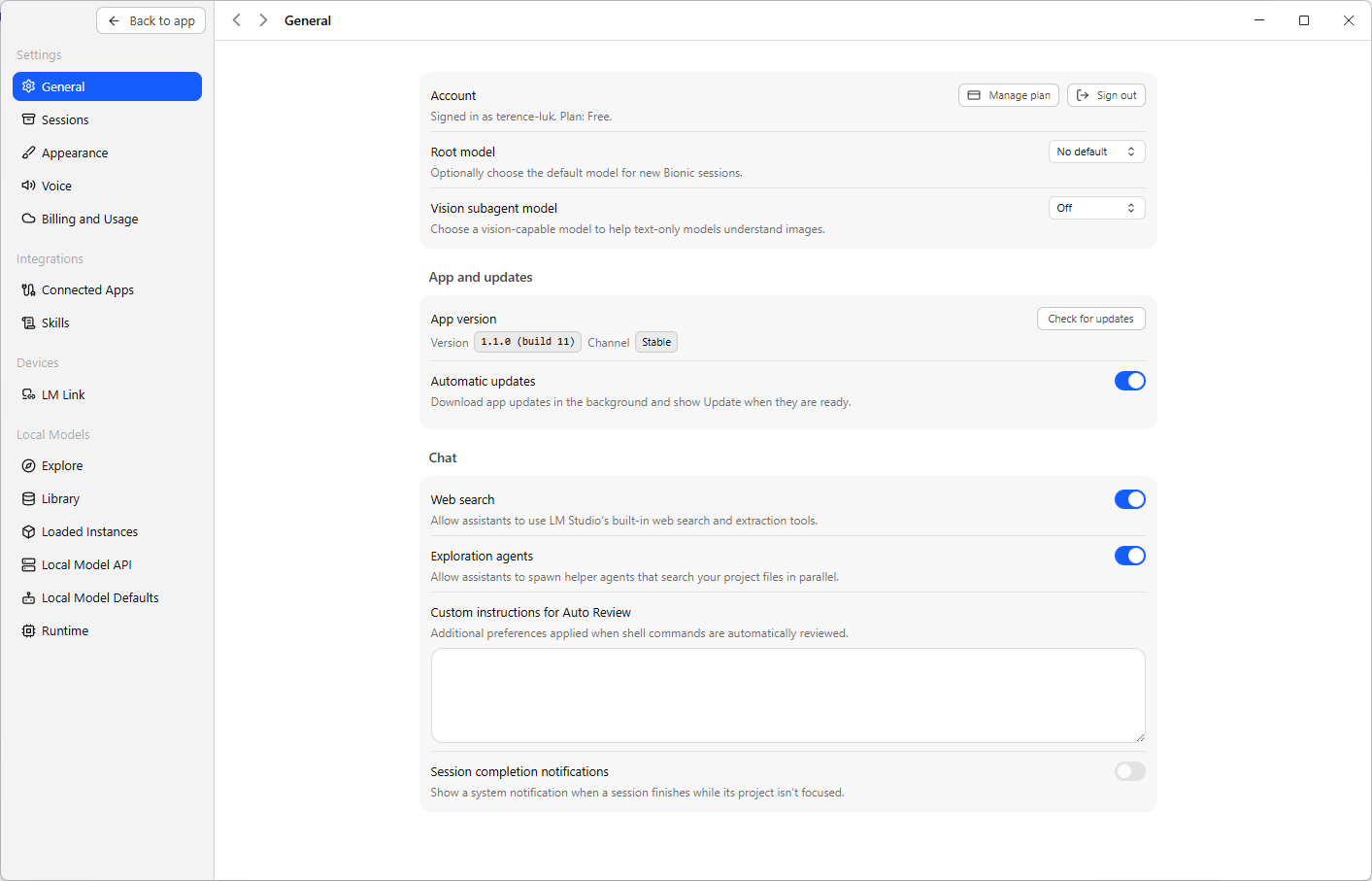The width and height of the screenshot is (1372, 881).
Task: Open Voice settings speaker icon
Action: [28, 186]
